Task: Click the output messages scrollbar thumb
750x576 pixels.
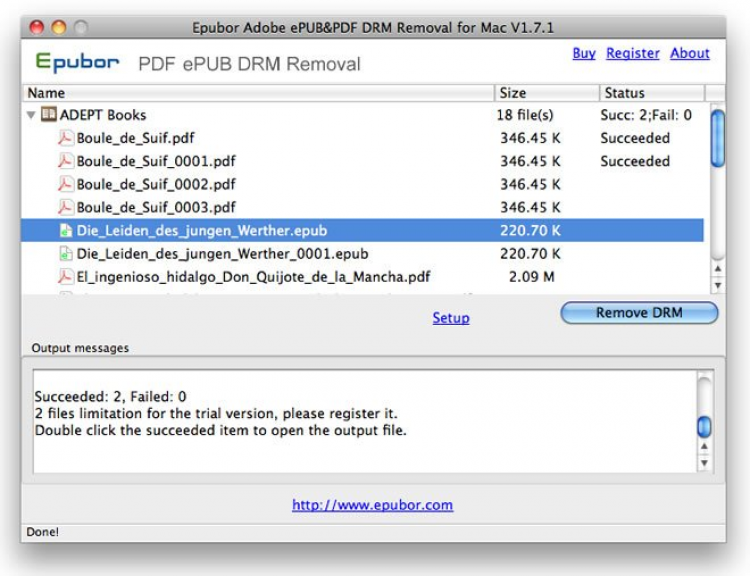Action: pos(704,426)
